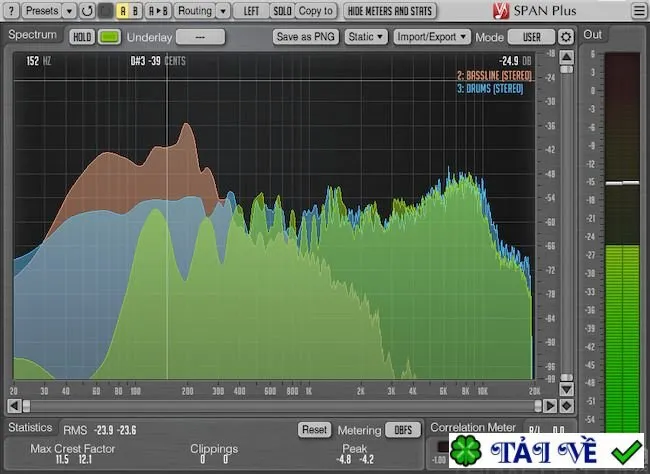Click the '152 HZ' frequency readout
Viewport: 650px width, 474px height.
point(39,61)
